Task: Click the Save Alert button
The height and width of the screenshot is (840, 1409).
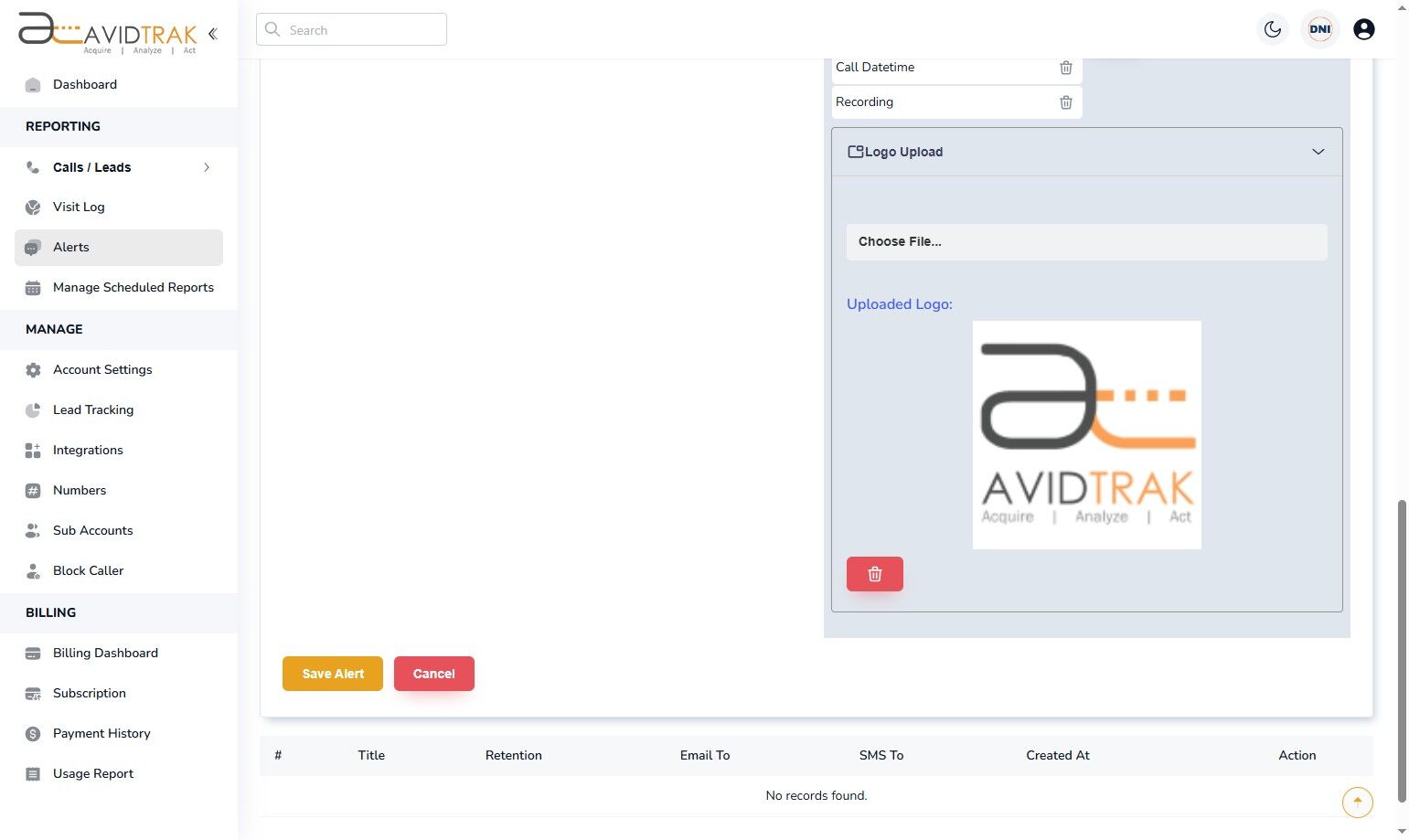Action: 333,674
